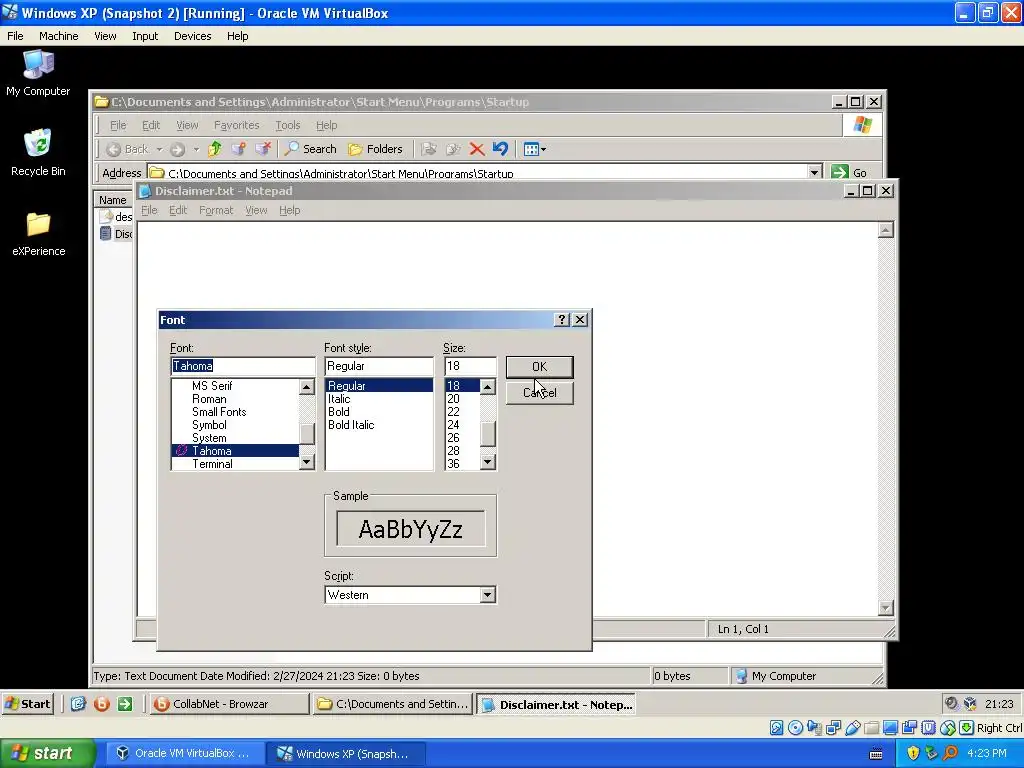Click the disconnect network drive icon
This screenshot has height=768, width=1024.
coord(263,149)
